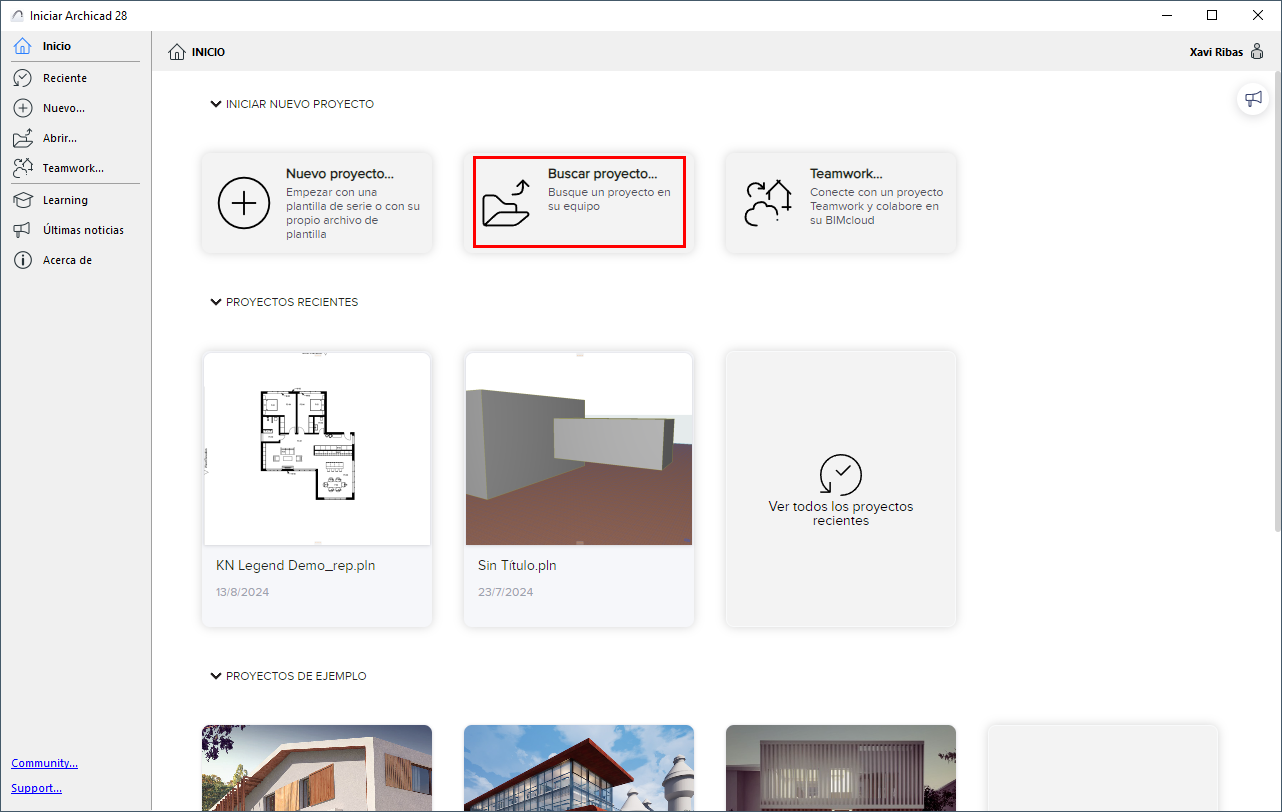This screenshot has height=812, width=1282.
Task: Click the Buscar proyecto... card
Action: 579,202
